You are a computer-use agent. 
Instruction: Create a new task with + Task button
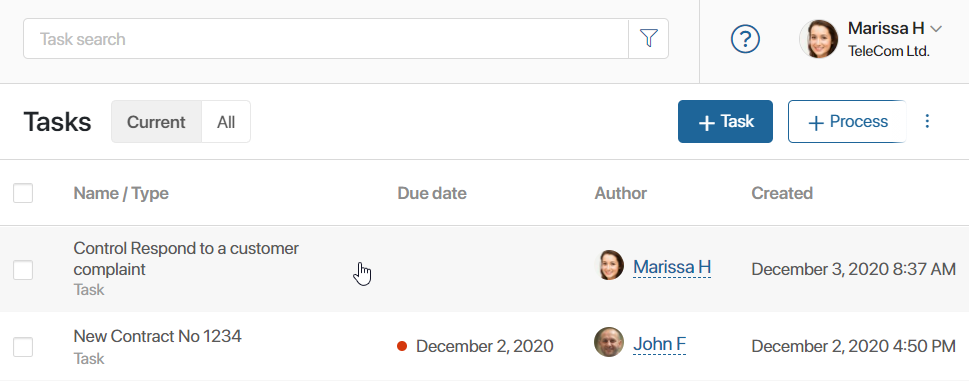726,122
